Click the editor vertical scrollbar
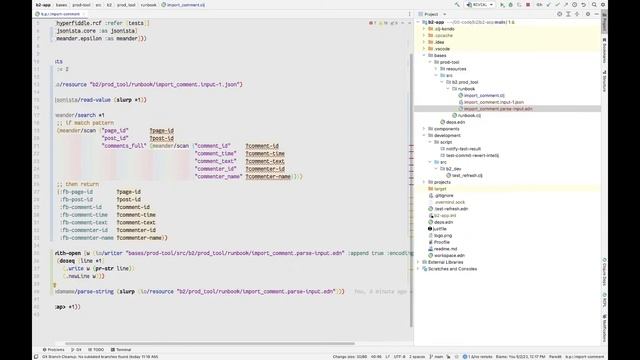 pyautogui.click(x=411, y=190)
